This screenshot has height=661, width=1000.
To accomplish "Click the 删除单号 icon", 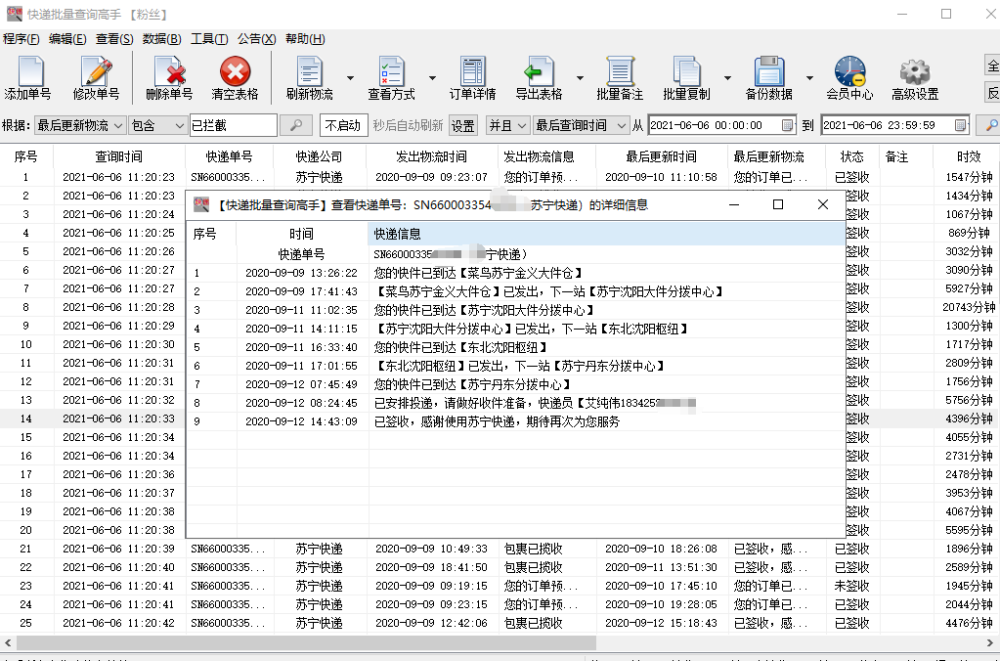I will click(x=168, y=70).
